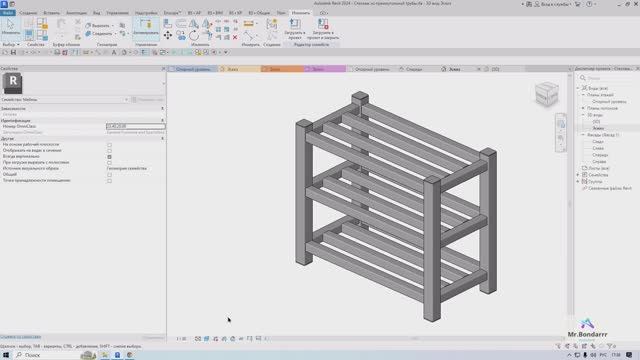Click the horizontal scrollbar below the 3D view
Viewport: 640px width, 360px height.
point(415,338)
